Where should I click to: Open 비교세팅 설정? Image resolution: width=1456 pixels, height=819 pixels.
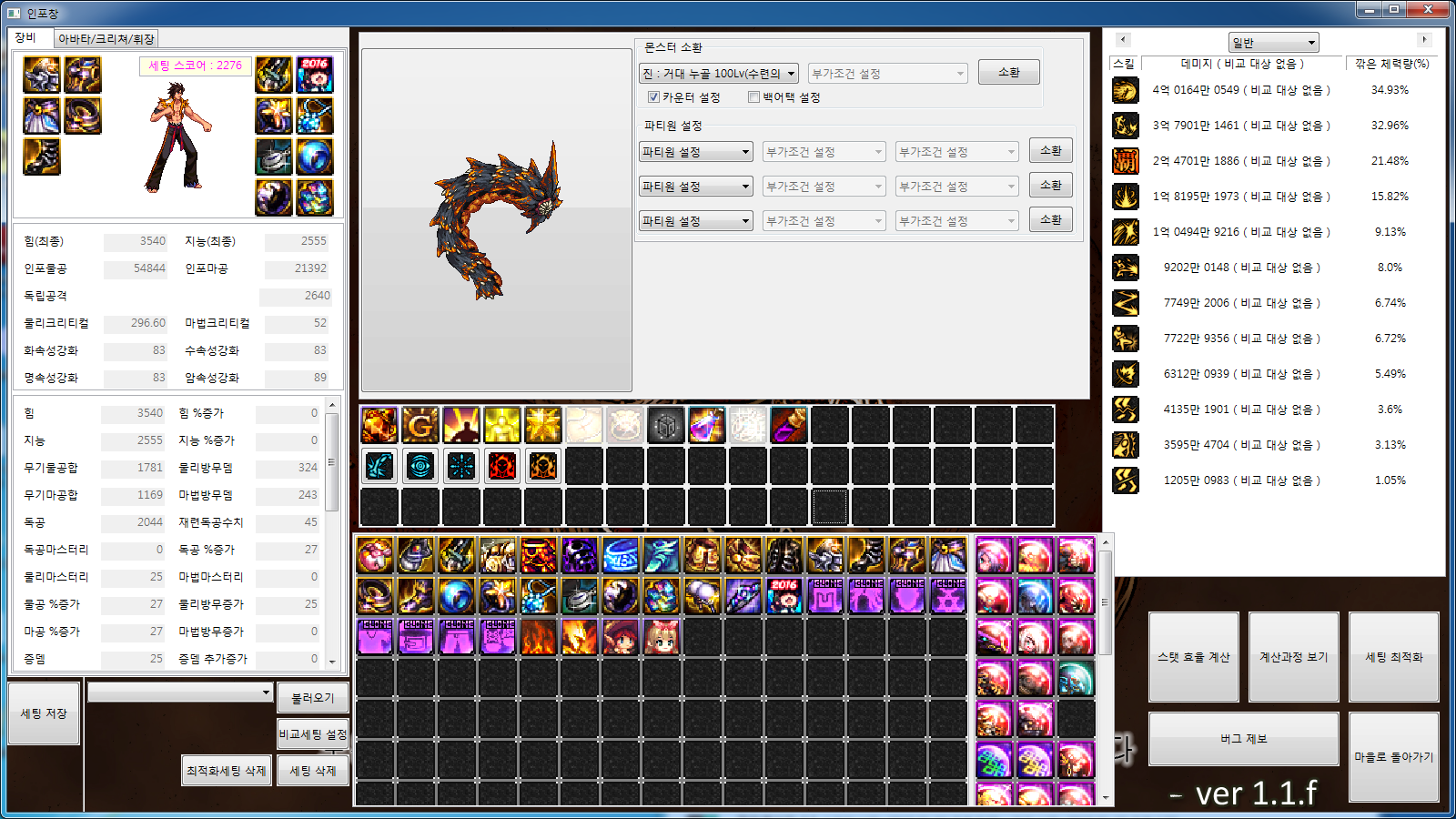pyautogui.click(x=312, y=734)
